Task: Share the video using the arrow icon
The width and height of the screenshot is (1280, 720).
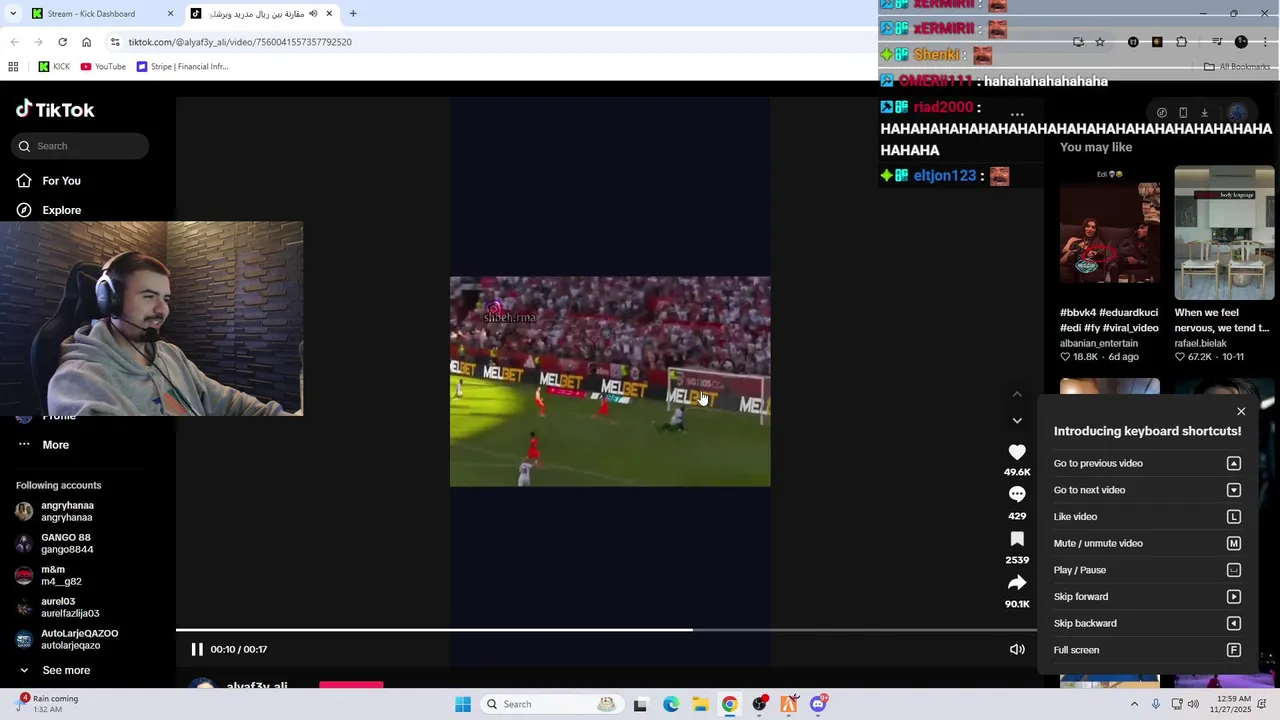Action: 1017,583
